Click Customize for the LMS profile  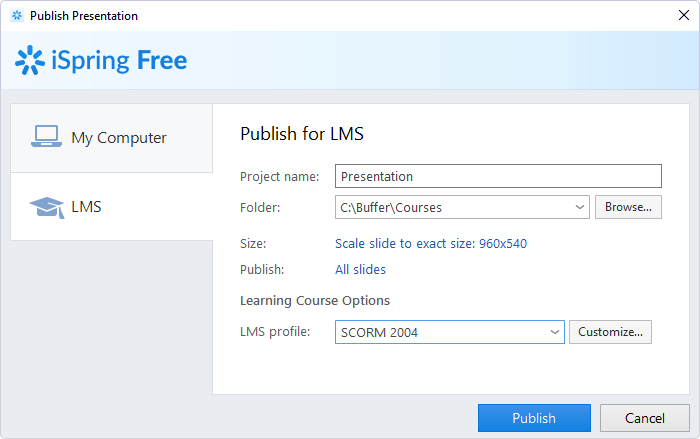610,332
